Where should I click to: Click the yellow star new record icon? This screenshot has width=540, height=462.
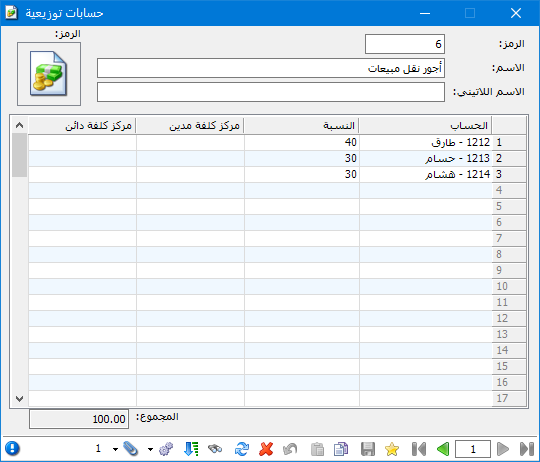(x=392, y=449)
